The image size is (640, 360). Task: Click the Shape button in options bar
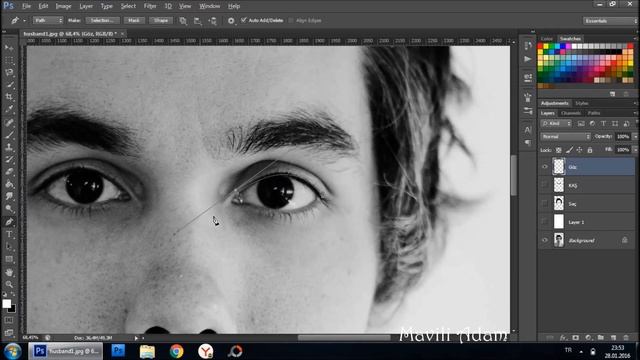tap(161, 20)
